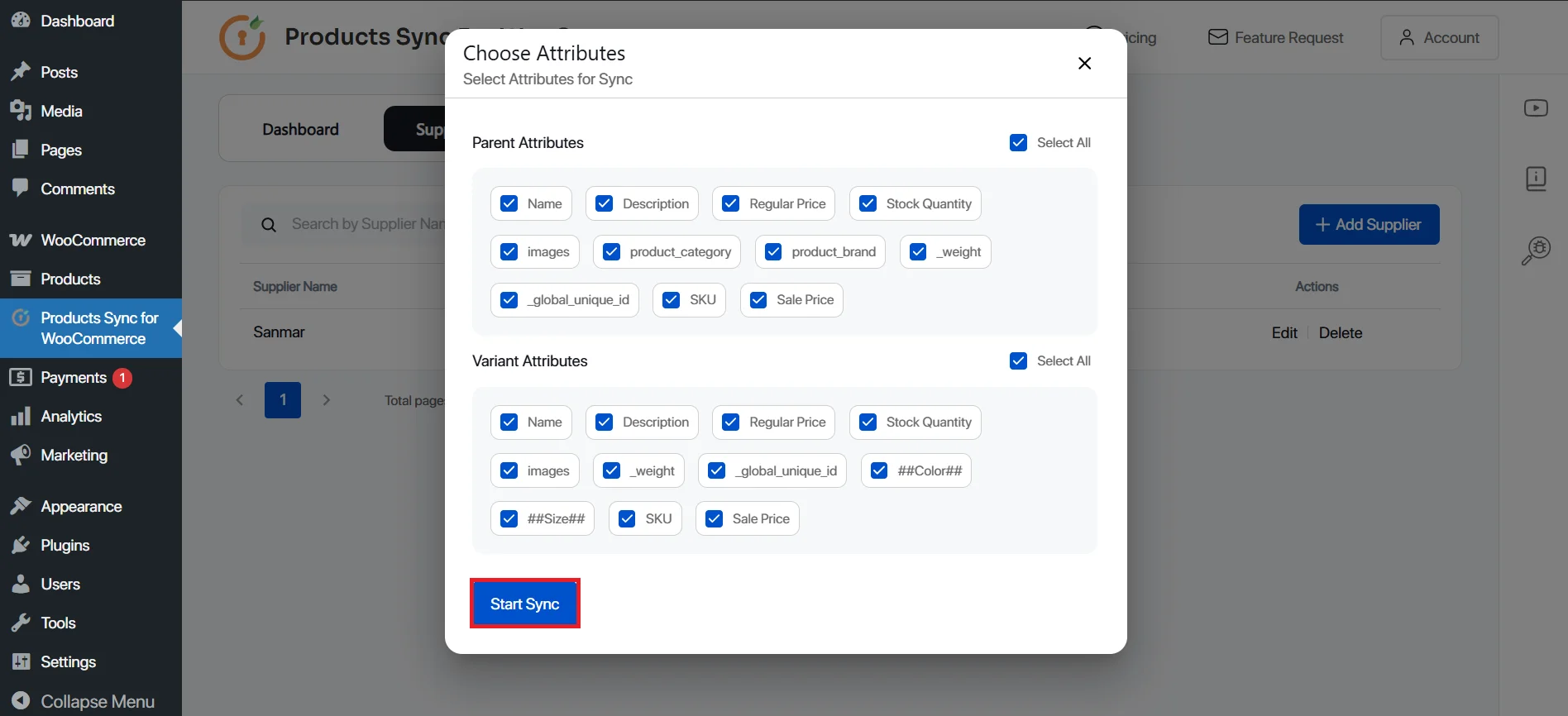Open the documentation book icon on the right edge

coord(1536,179)
